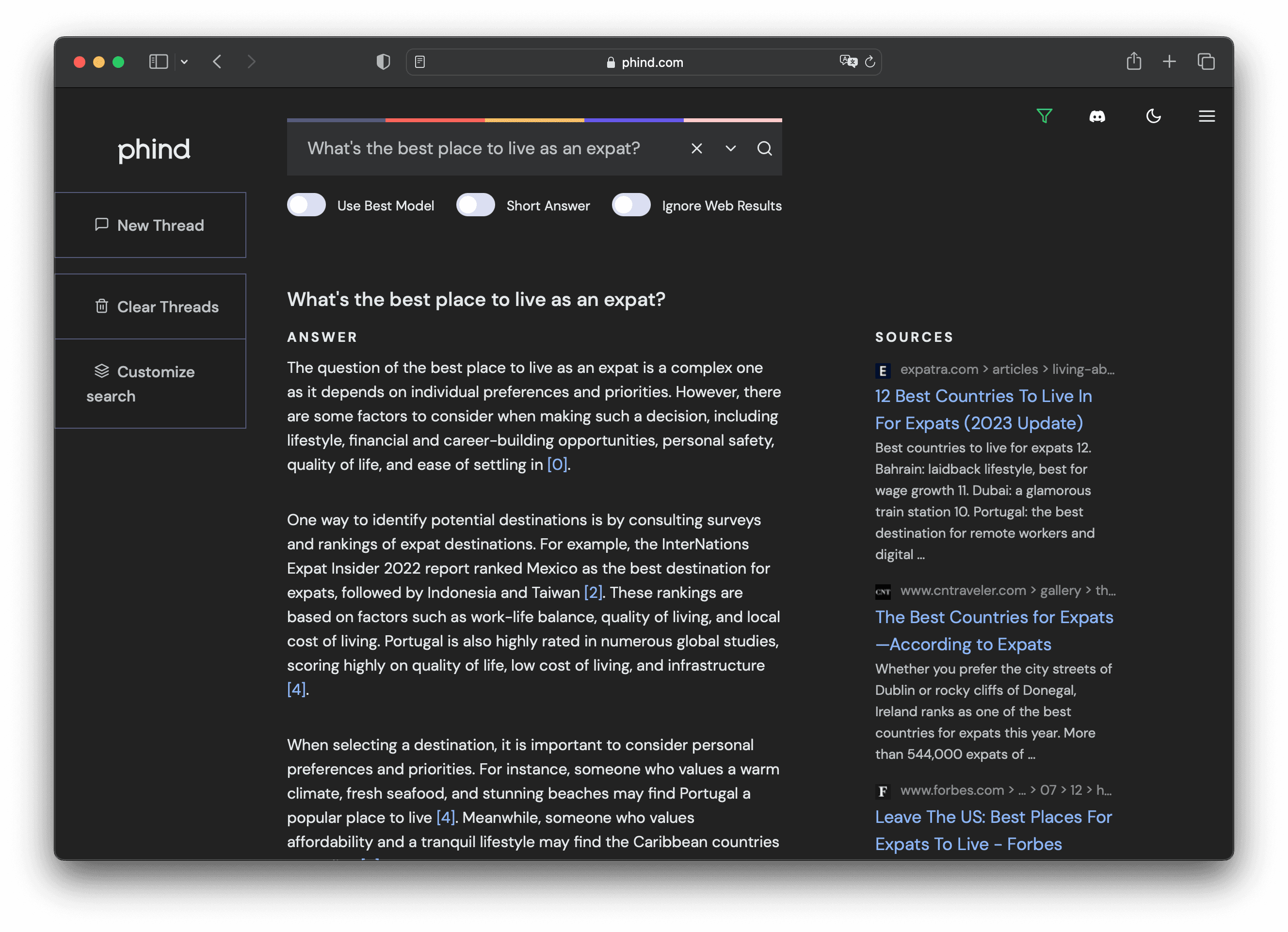Click the phind logo
The image size is (1288, 932).
tap(154, 150)
